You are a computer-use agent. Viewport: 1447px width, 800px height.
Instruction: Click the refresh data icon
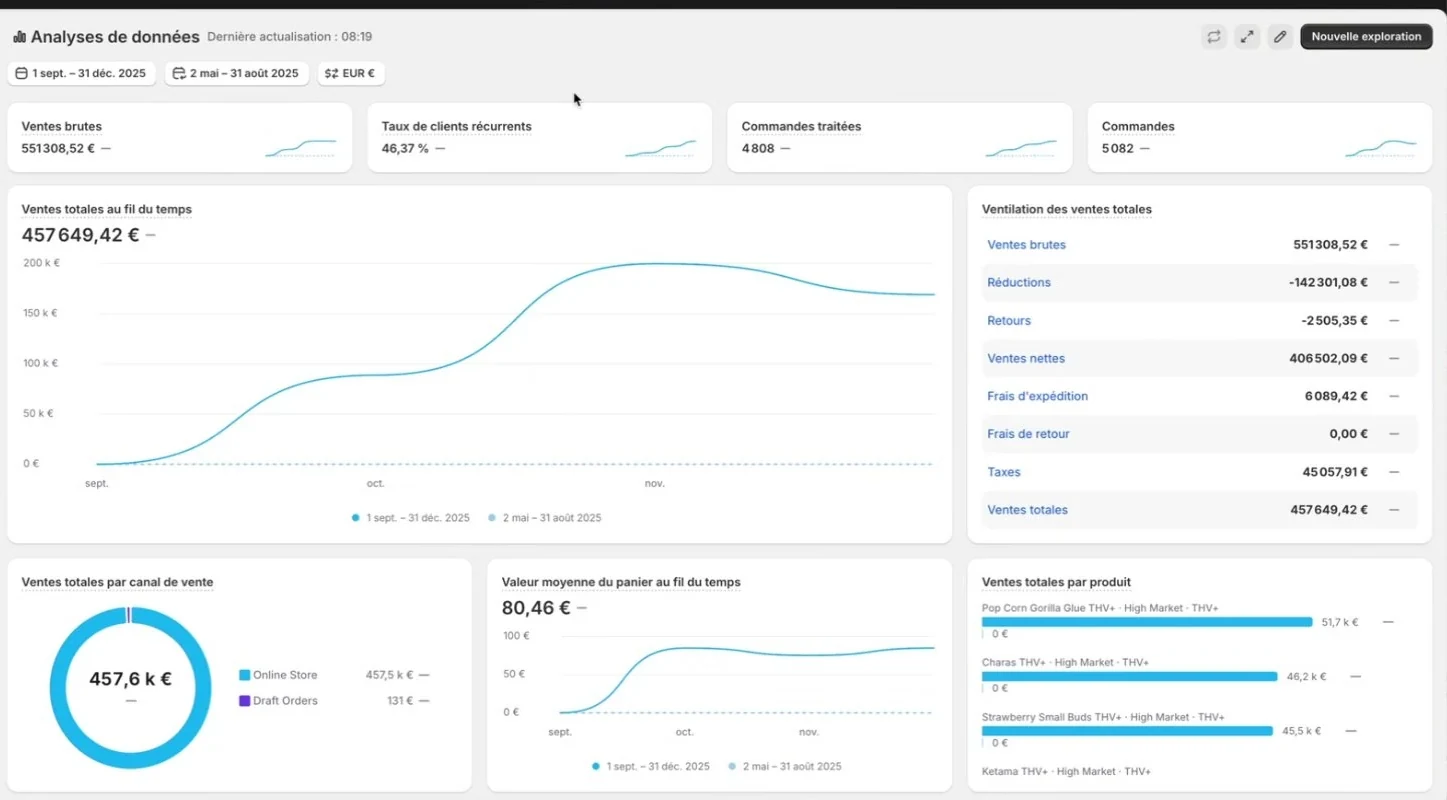(x=1214, y=37)
